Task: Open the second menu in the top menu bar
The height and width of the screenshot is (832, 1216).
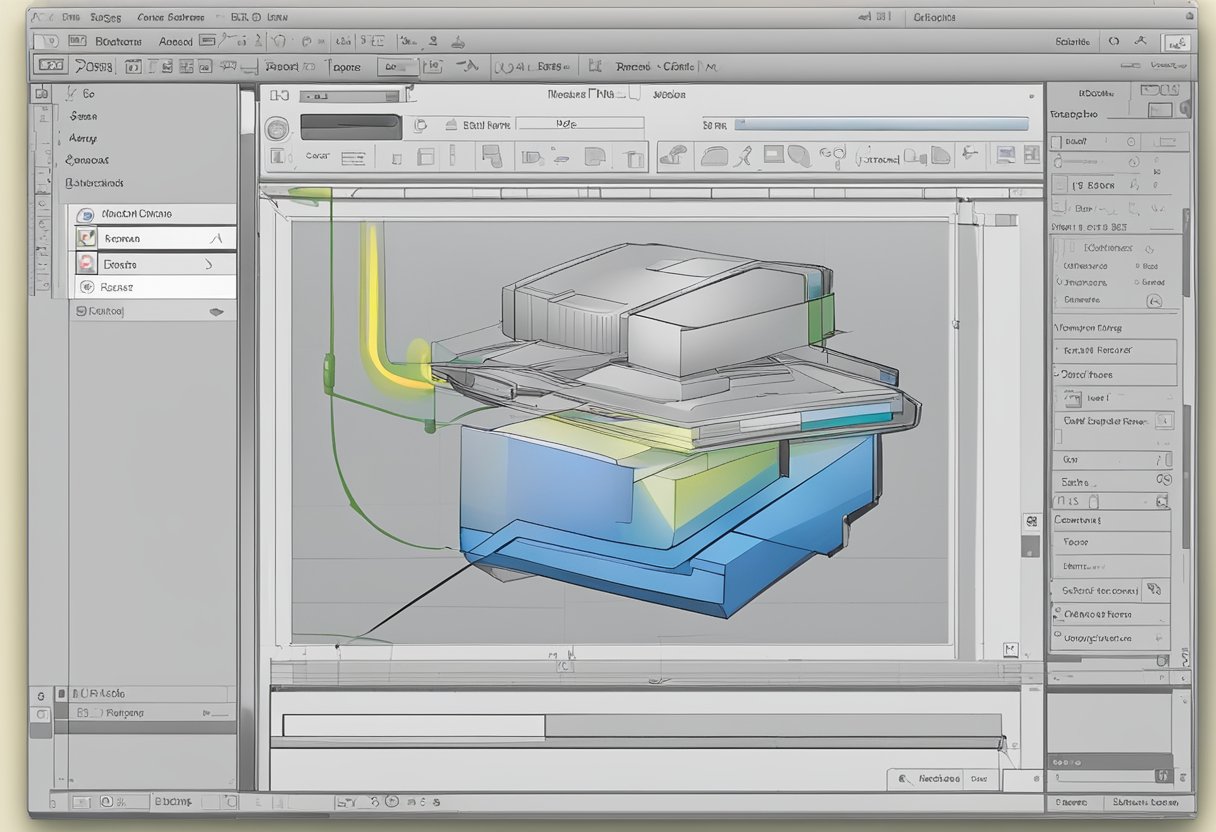Action: [x=105, y=17]
